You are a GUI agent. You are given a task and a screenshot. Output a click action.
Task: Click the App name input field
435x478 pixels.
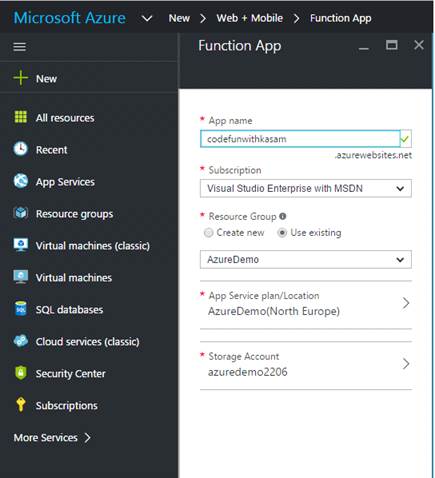click(x=300, y=139)
